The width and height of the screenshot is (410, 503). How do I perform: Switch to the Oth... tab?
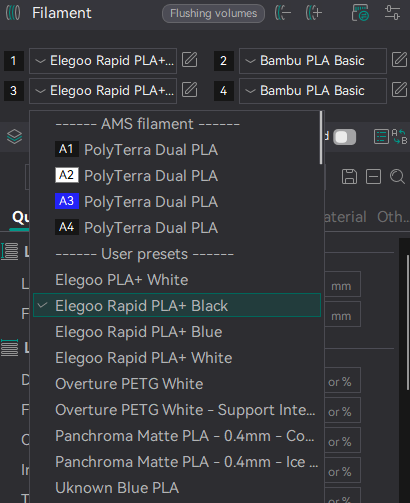click(x=393, y=217)
